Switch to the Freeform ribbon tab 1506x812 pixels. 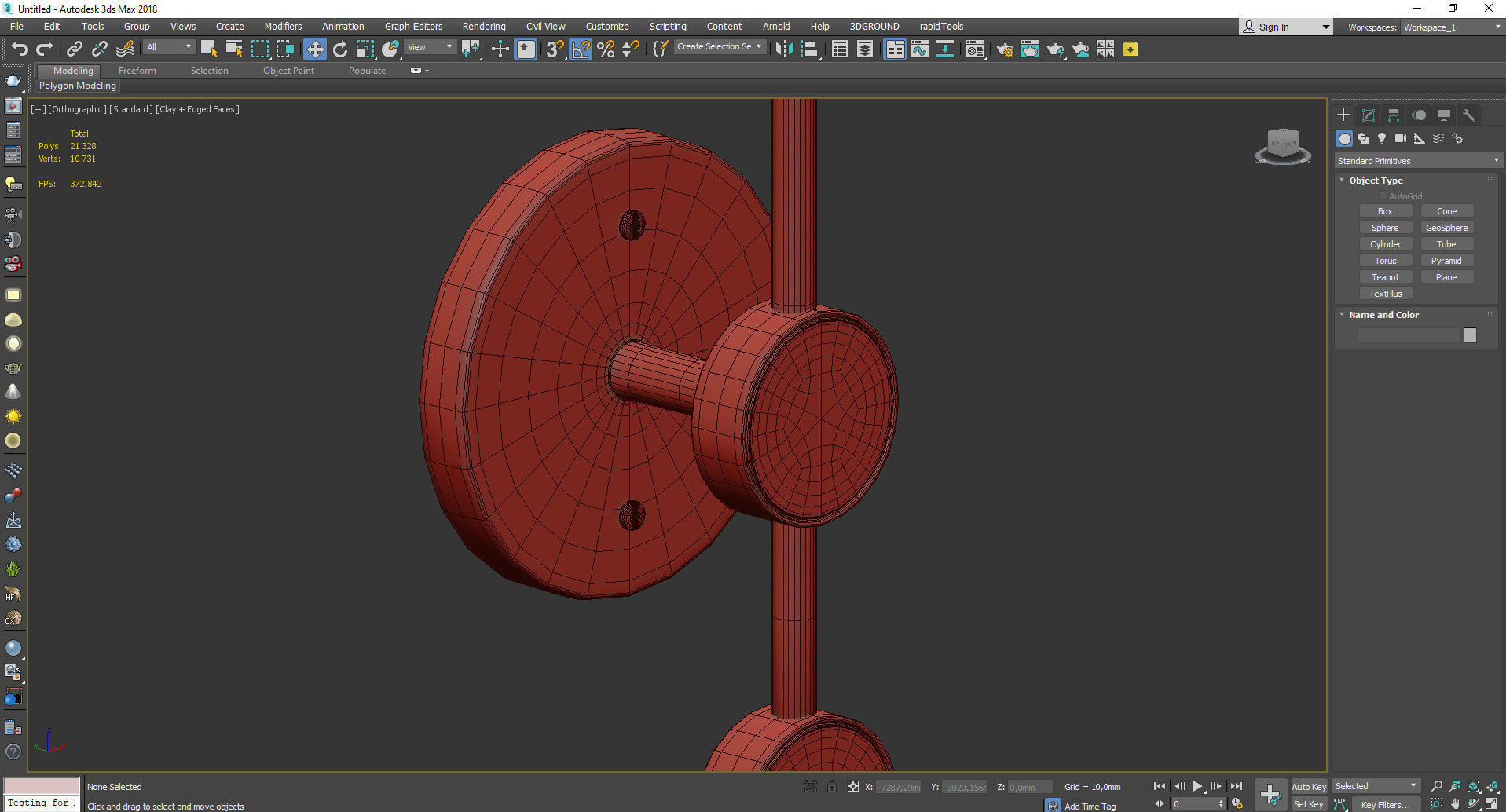[137, 71]
